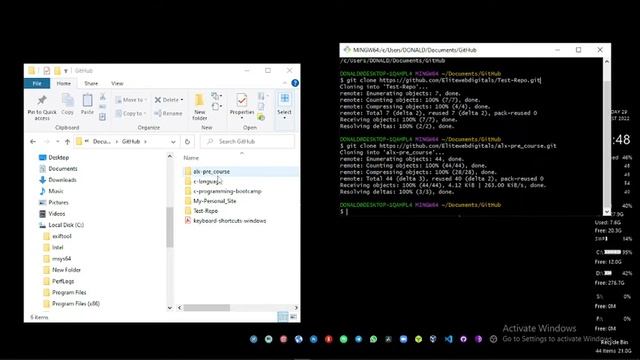Expand the Delete dropdown arrow
Viewport: 640px width, 360px height.
pos(182,100)
